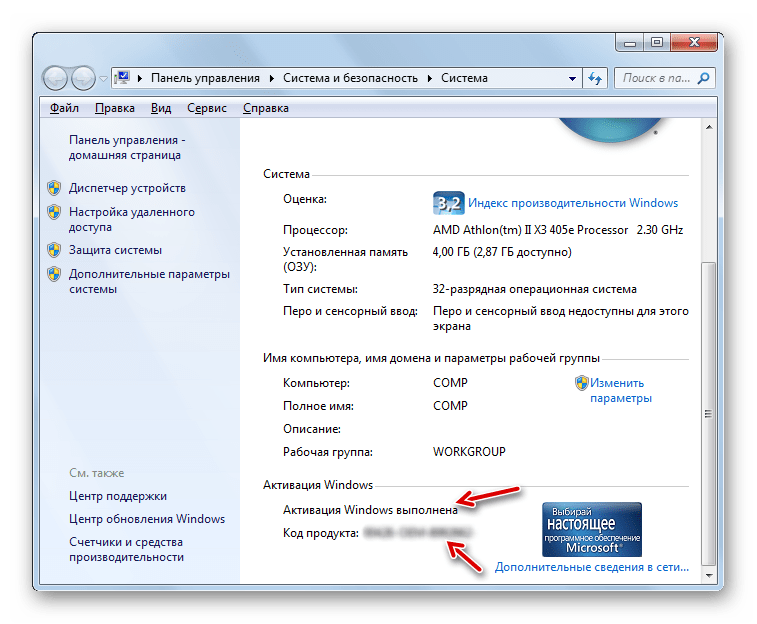This screenshot has width=757, height=624.
Task: Click 32-разрядная операционная система text
Action: pyautogui.click(x=534, y=290)
